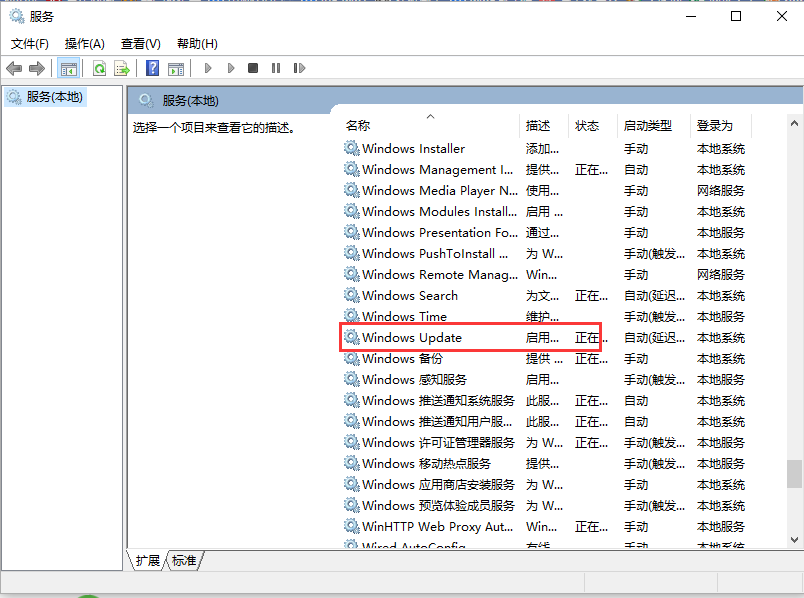Pause the service with the pause icon
This screenshot has height=598, width=804.
pyautogui.click(x=276, y=68)
